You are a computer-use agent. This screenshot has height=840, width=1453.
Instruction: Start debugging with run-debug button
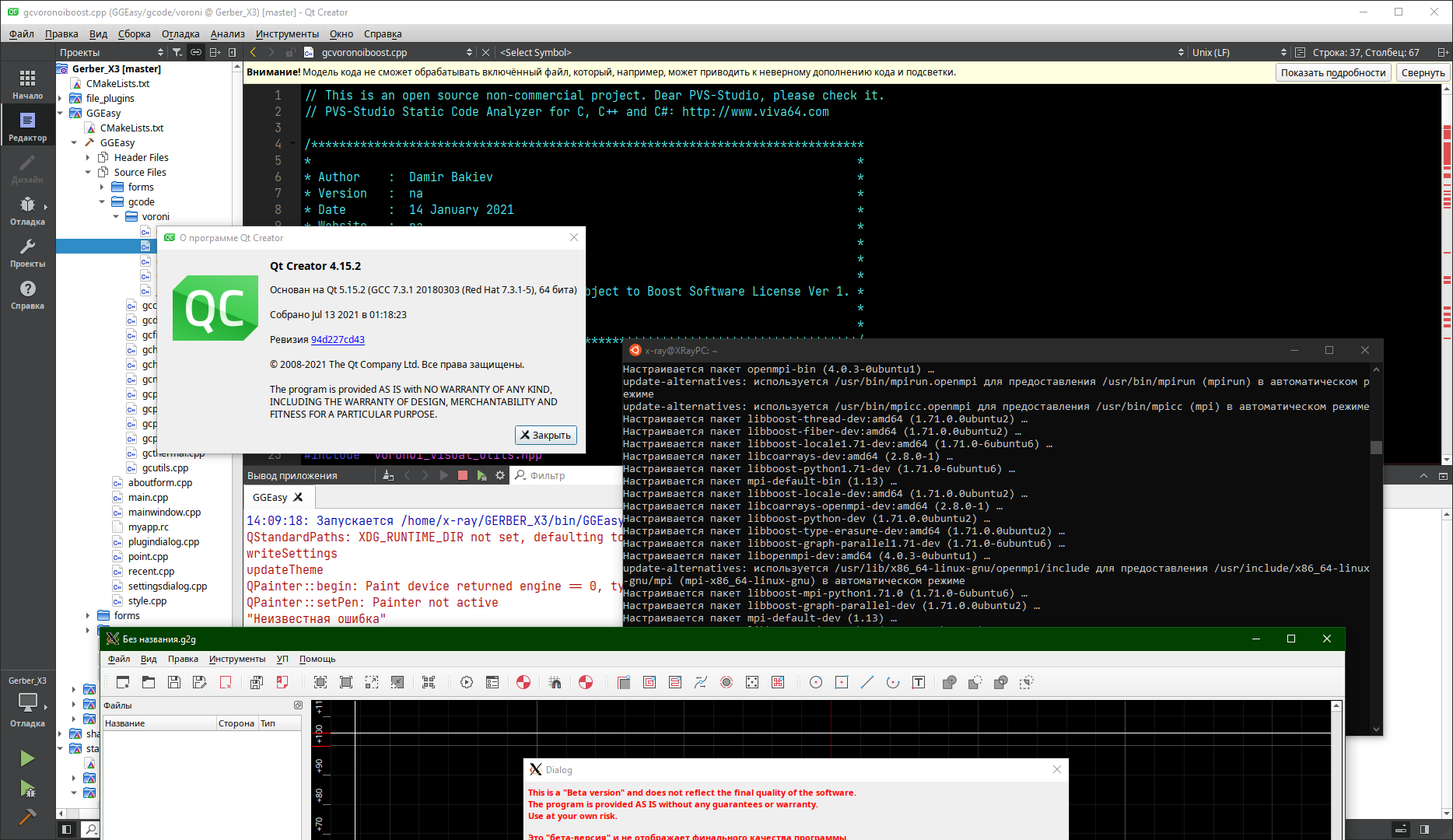[27, 789]
